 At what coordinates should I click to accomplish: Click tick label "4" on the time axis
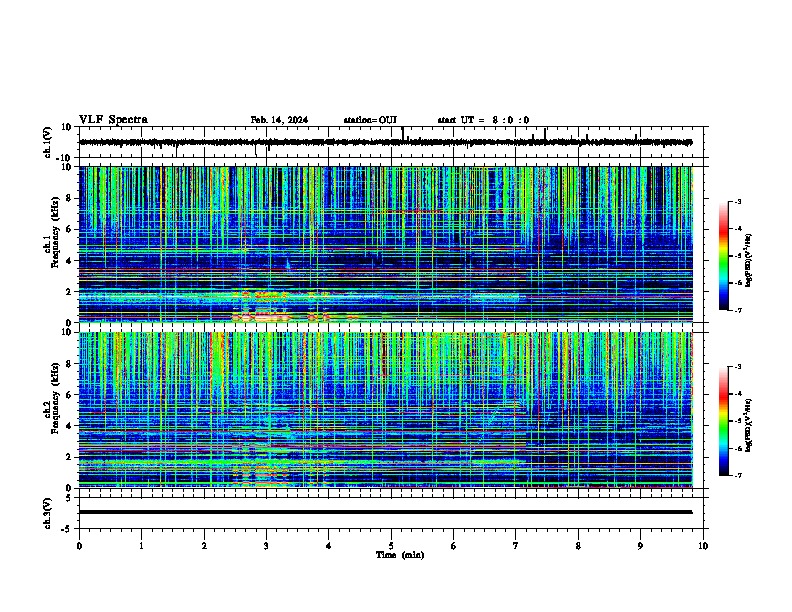pyautogui.click(x=329, y=546)
